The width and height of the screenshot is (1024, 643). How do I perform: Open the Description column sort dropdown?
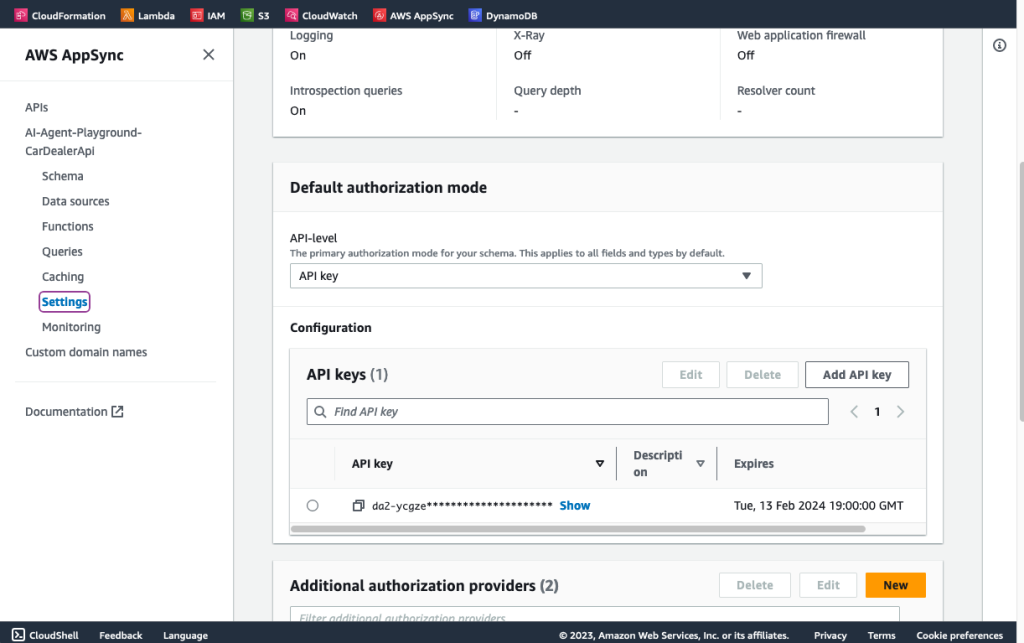[700, 463]
